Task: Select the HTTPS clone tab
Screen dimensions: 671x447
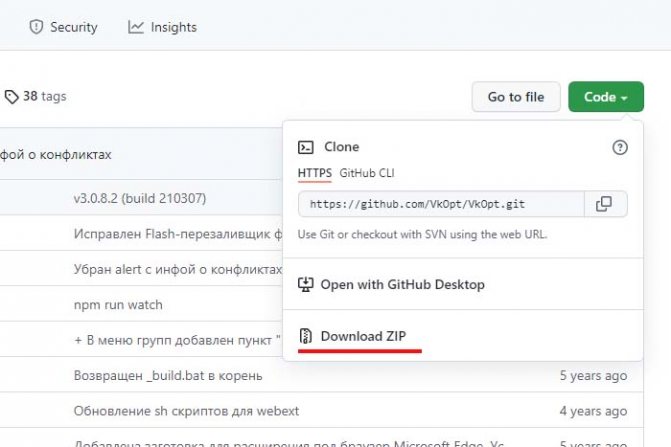Action: [315, 173]
